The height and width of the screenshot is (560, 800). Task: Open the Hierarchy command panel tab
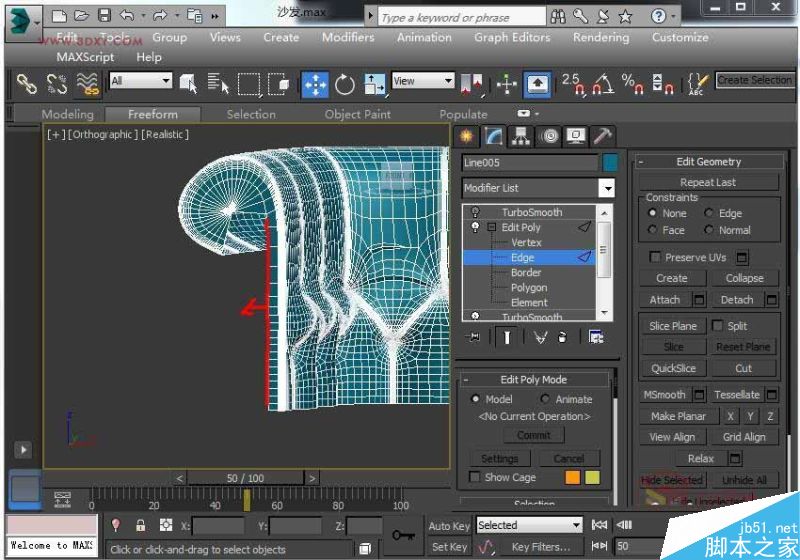pos(520,136)
